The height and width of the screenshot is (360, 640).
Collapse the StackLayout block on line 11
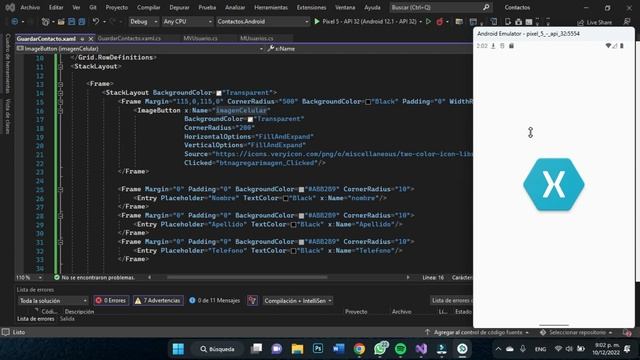tap(60, 67)
